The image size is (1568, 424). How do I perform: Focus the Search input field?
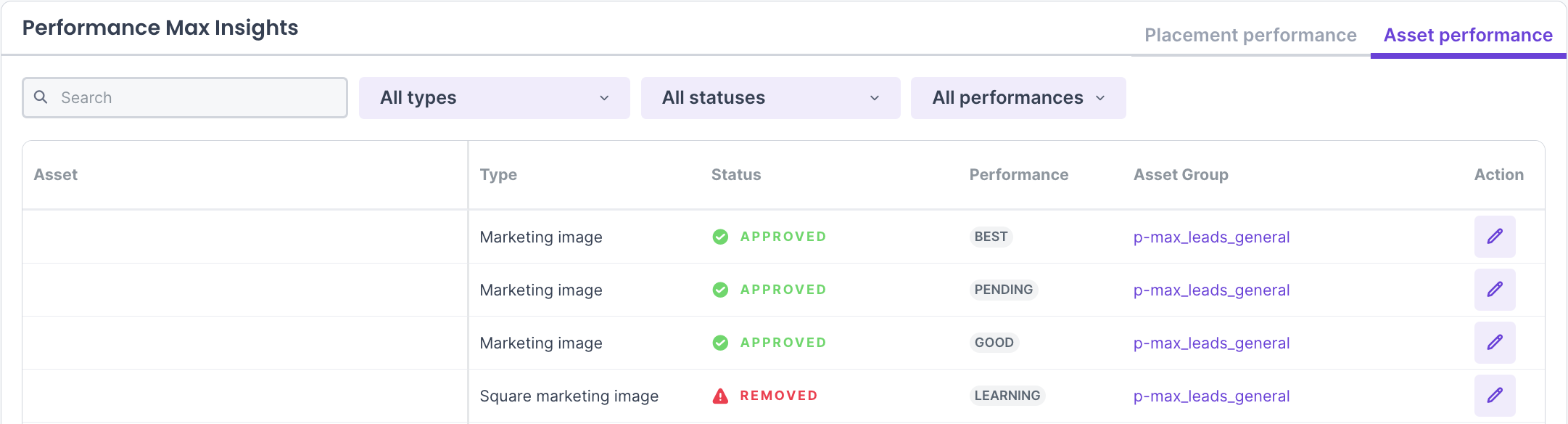click(196, 98)
